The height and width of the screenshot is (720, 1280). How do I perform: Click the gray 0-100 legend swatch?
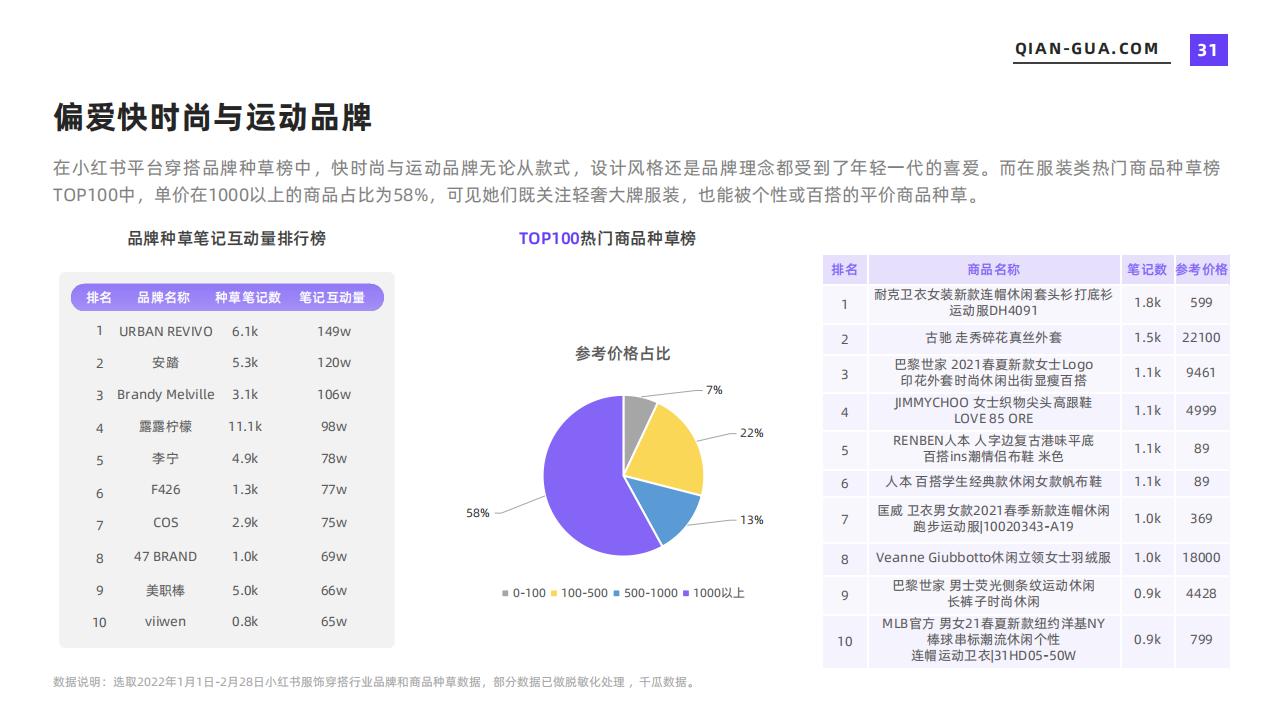click(505, 593)
